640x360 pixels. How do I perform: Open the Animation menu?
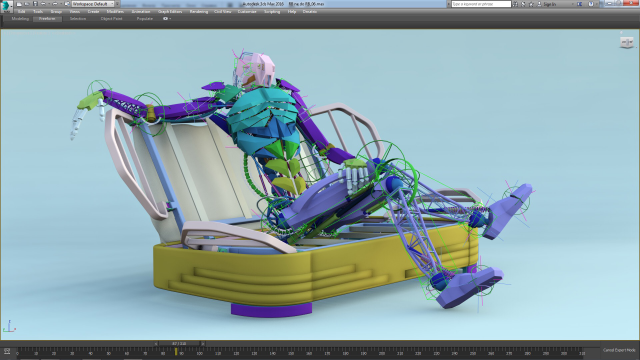141,12
